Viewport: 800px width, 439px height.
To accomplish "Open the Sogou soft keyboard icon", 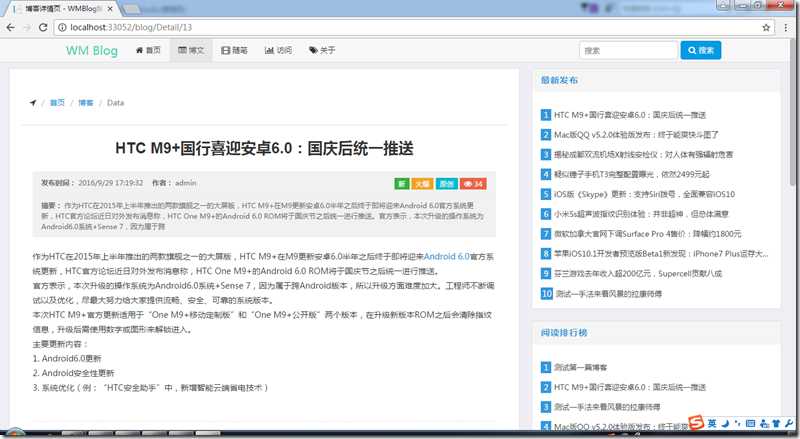I will pos(750,423).
